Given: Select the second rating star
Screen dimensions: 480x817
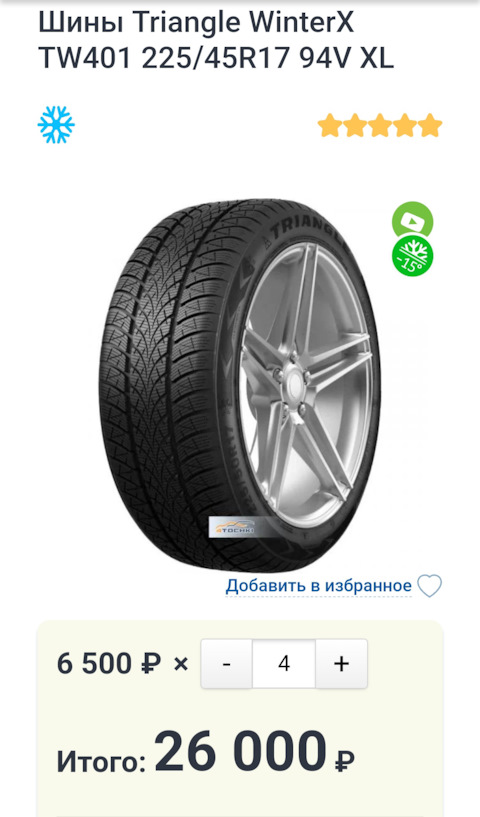Looking at the screenshot, I should pyautogui.click(x=355, y=126).
